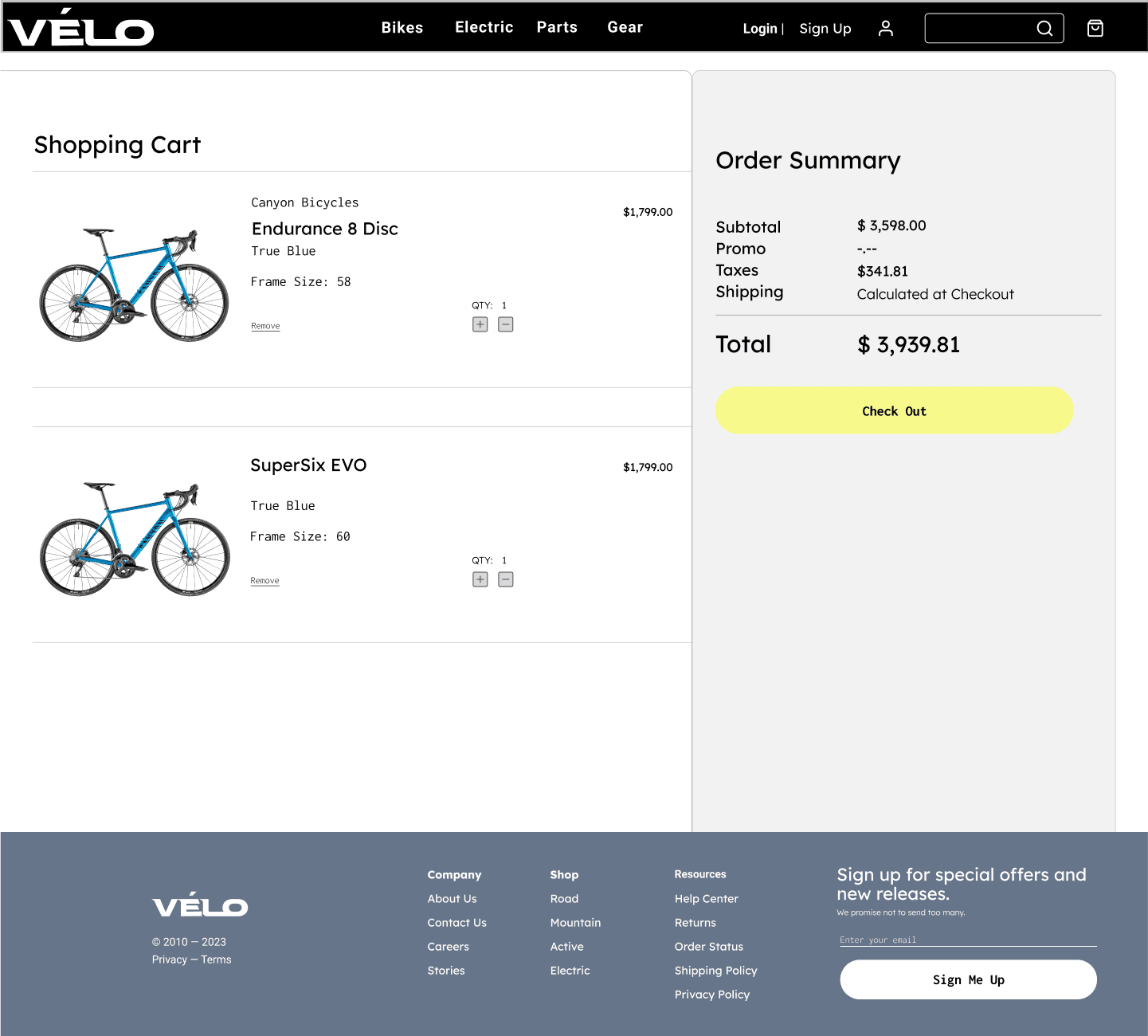Viewport: 1148px width, 1036px height.
Task: Open the Electric menu in header
Action: click(484, 27)
